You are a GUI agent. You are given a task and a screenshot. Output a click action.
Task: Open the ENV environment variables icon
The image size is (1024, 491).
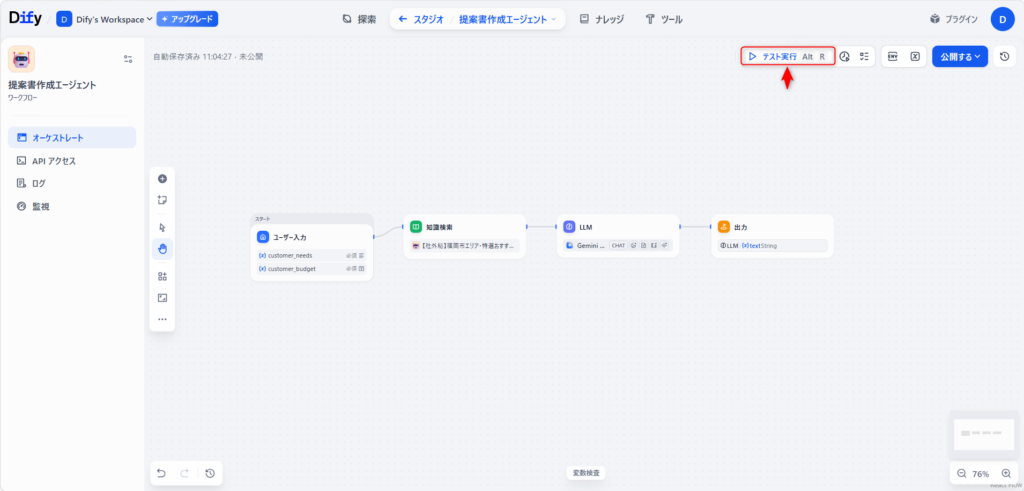point(892,57)
